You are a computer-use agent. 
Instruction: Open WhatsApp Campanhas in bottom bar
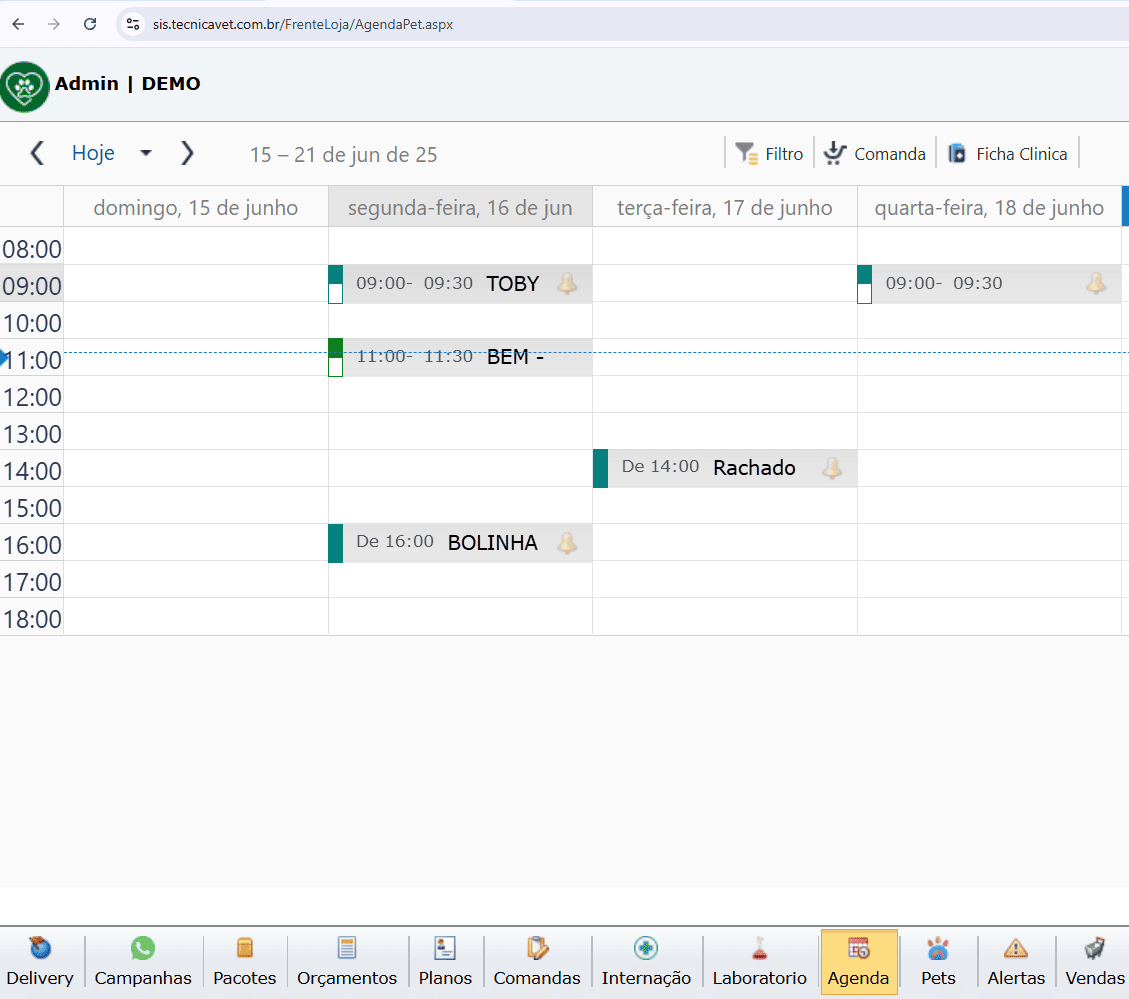(143, 949)
